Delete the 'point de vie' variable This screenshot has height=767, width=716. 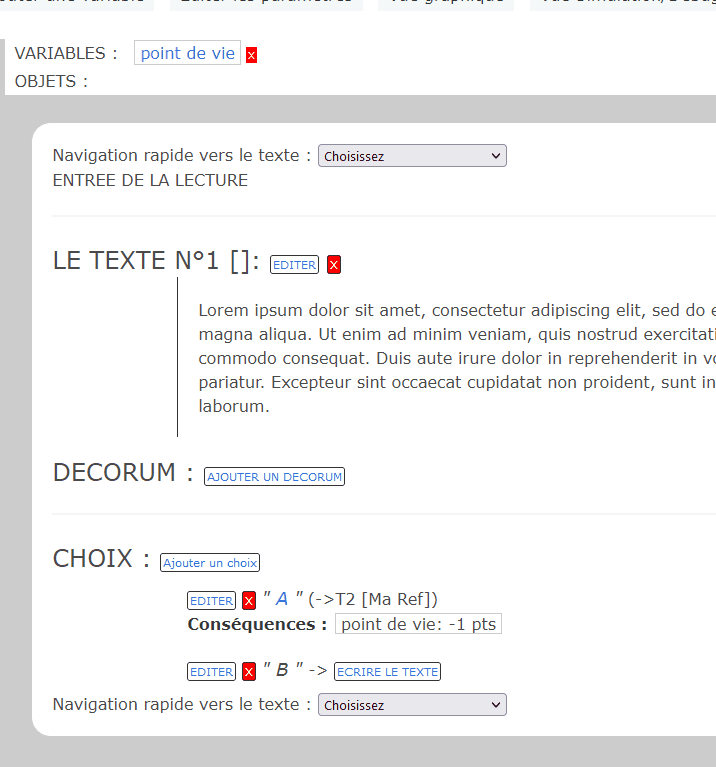(x=251, y=55)
